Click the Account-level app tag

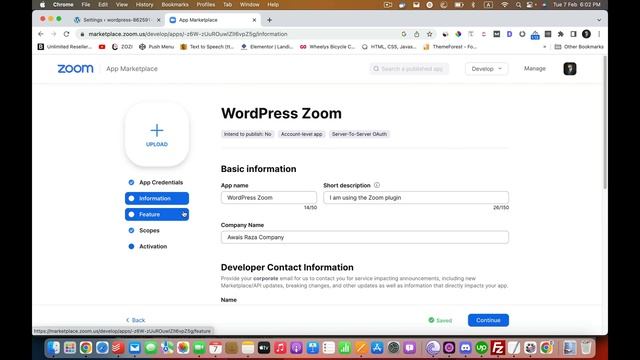pyautogui.click(x=302, y=134)
